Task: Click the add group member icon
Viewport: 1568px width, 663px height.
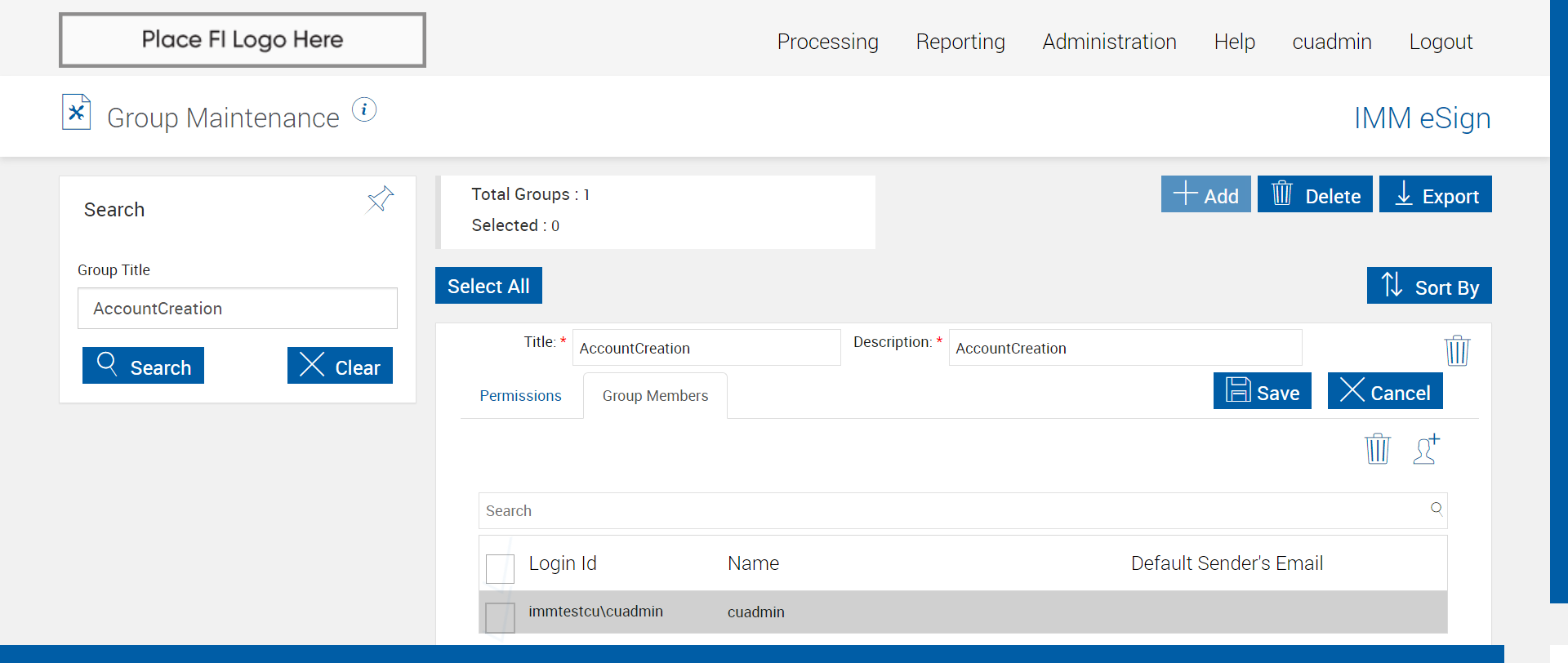Action: [1426, 448]
